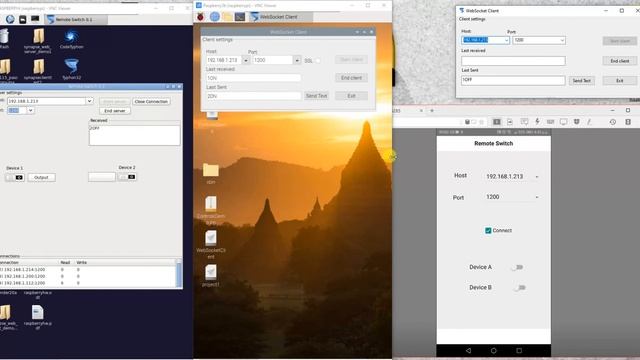
Task: Click Send Text in Raspberry WebSocket Client
Action: pos(317,96)
